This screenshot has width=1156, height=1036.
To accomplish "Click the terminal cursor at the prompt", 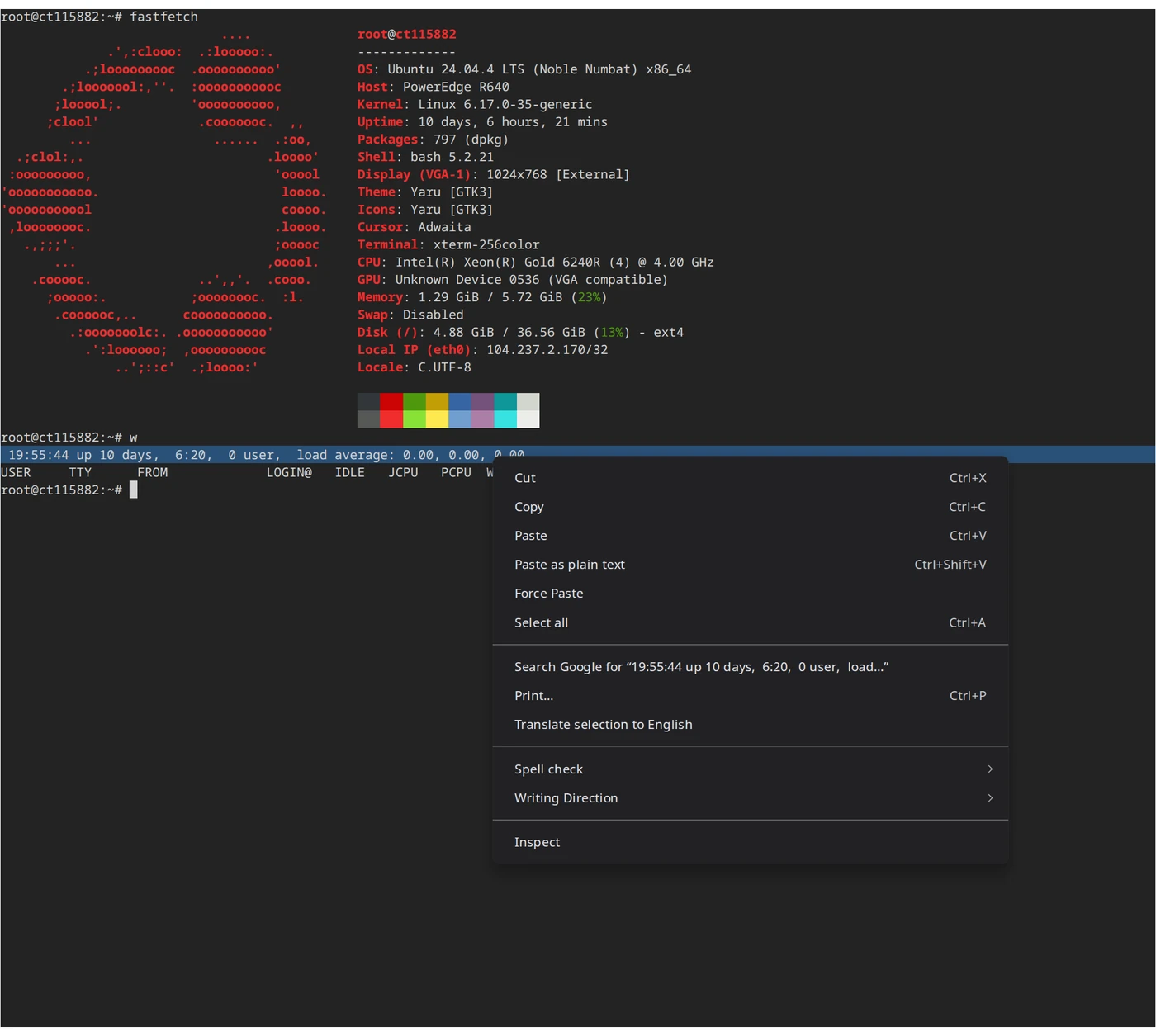I will click(x=133, y=490).
